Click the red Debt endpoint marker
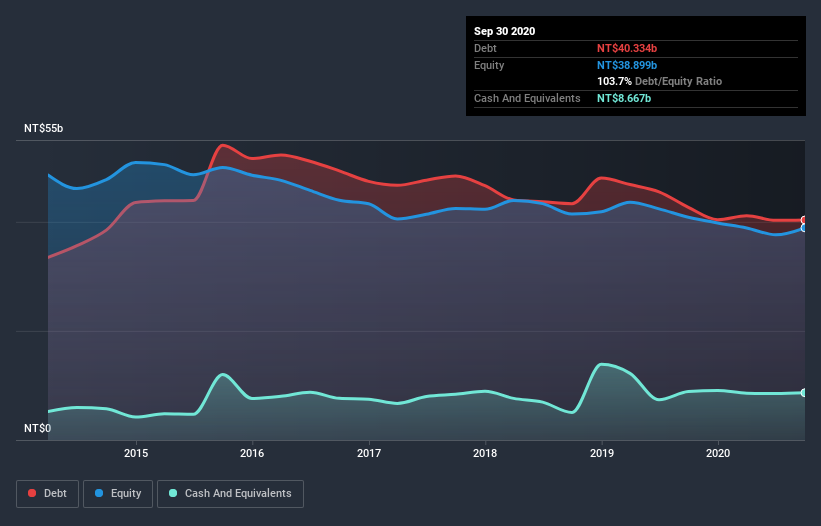 (x=804, y=220)
